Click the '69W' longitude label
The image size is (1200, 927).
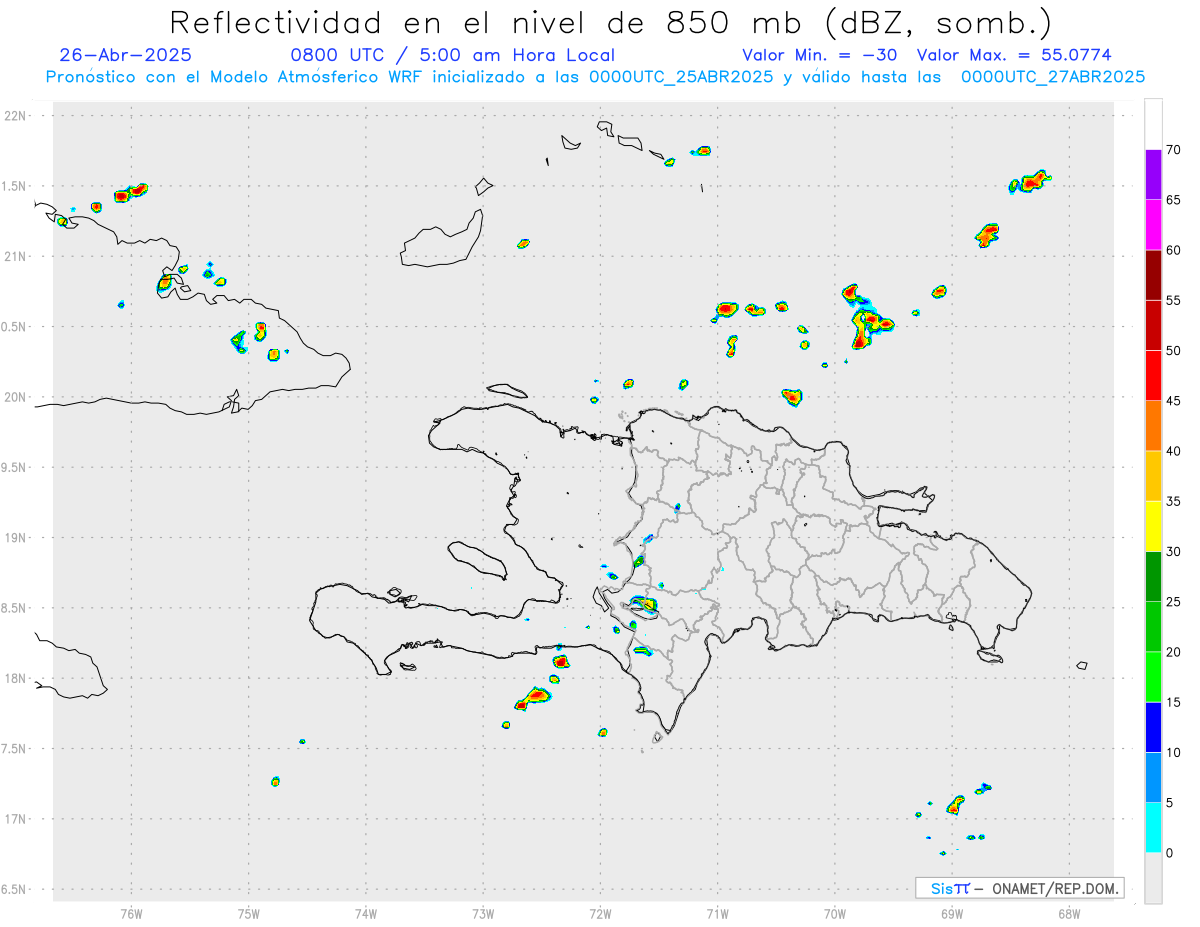point(952,914)
